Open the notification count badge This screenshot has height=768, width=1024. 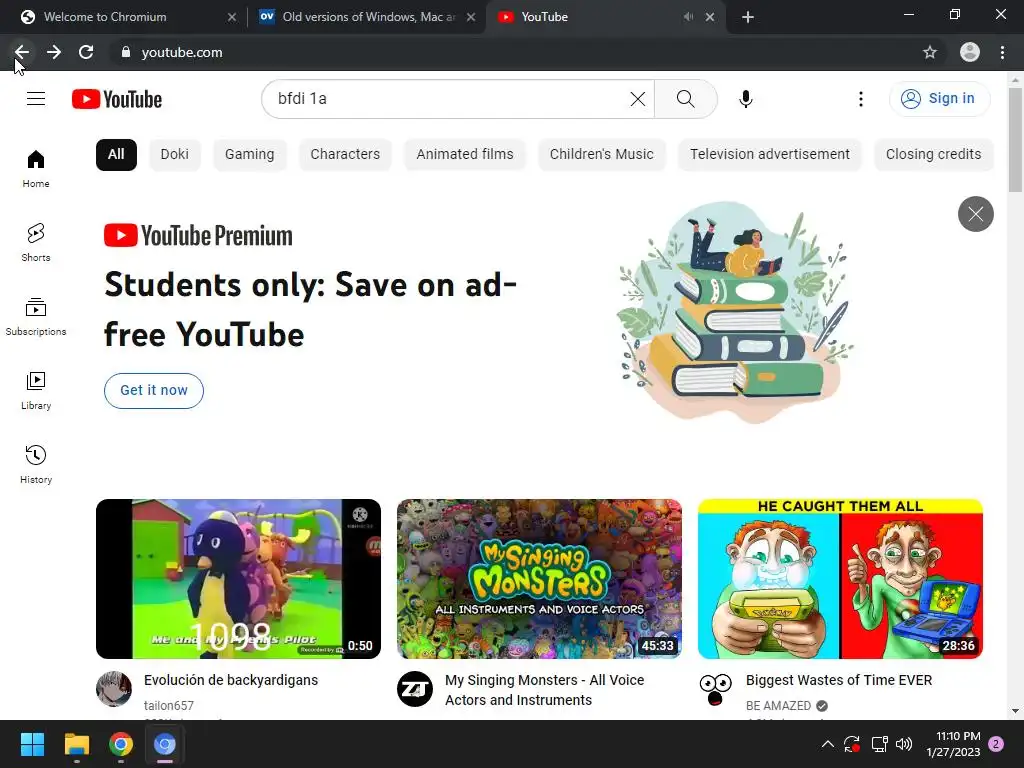click(x=996, y=744)
